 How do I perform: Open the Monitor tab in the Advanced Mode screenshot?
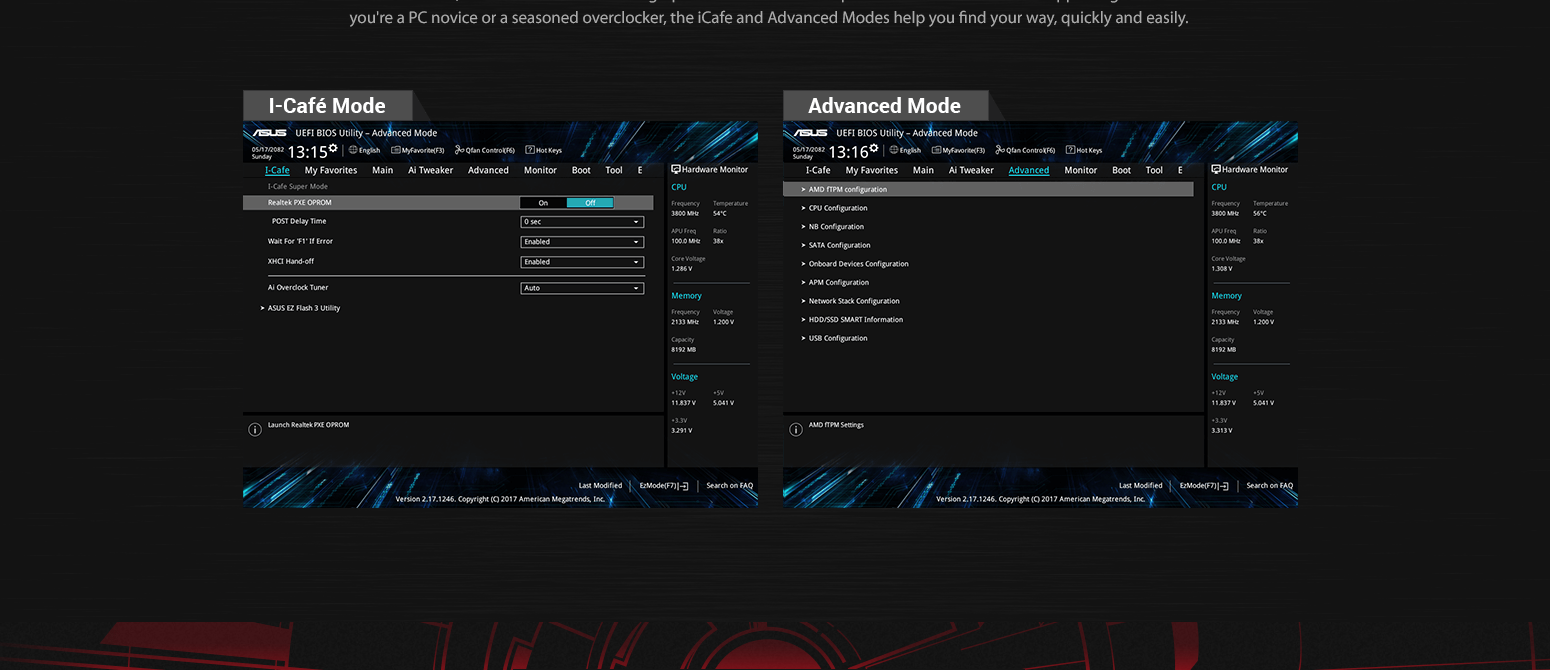tap(1080, 170)
